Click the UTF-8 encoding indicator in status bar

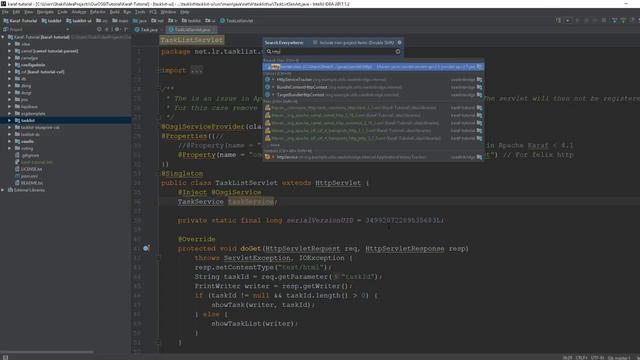click(597, 358)
